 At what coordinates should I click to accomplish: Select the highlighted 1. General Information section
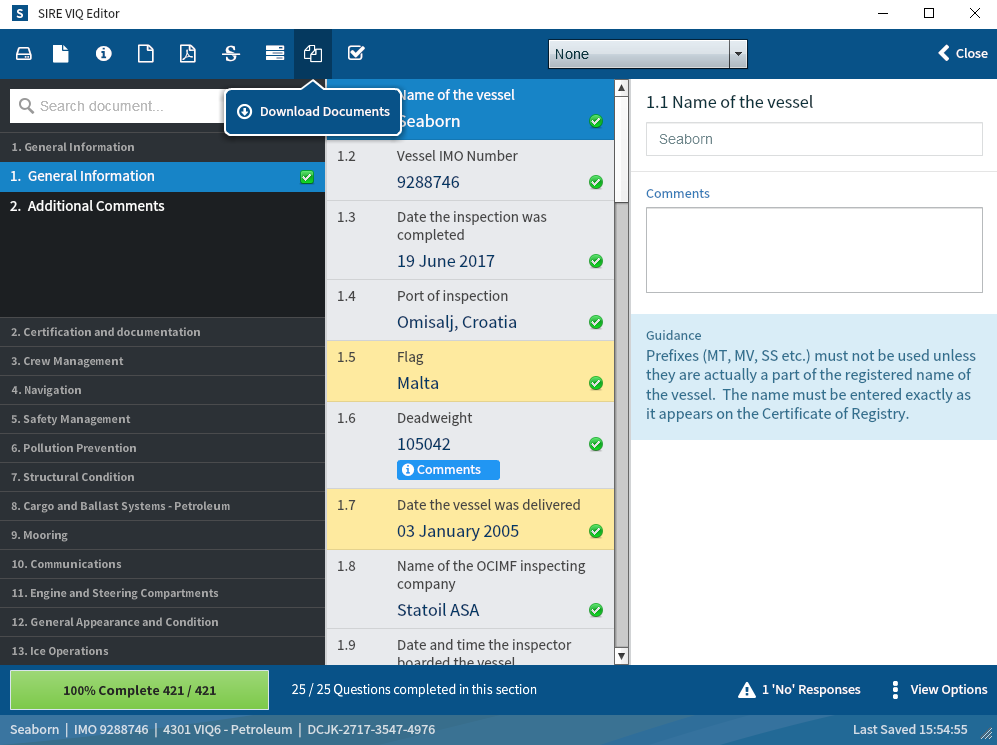click(162, 177)
